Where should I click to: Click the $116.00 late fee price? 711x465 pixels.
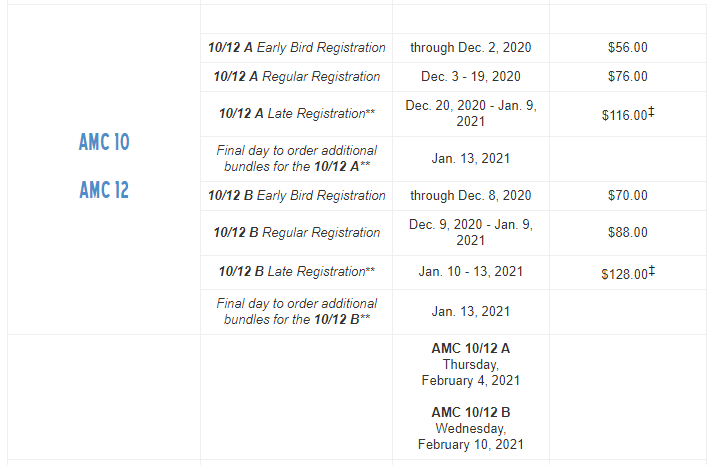pyautogui.click(x=628, y=114)
